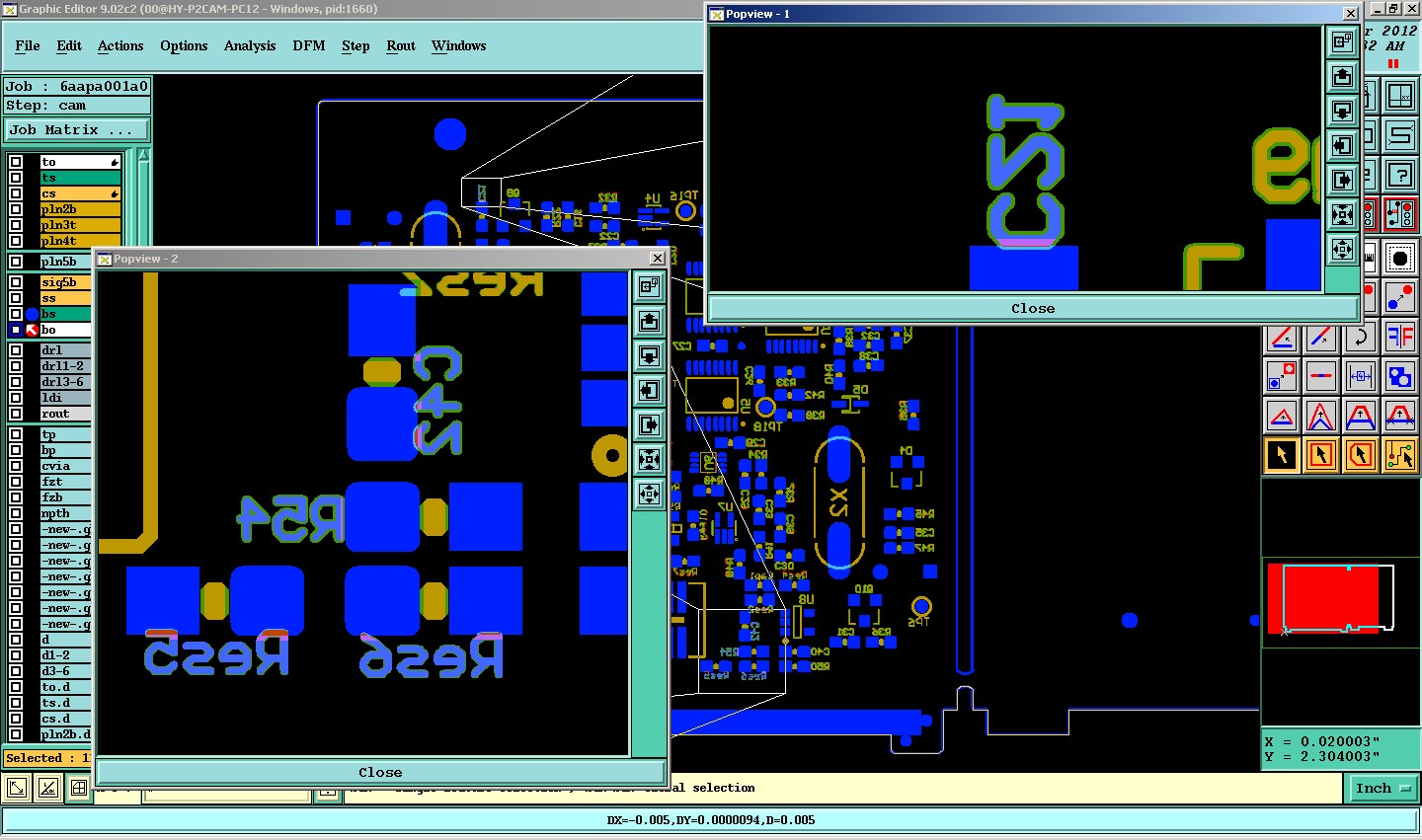Screen dimensions: 1422x840
Task: Select layer name 'pln4t'
Action: click(80, 241)
